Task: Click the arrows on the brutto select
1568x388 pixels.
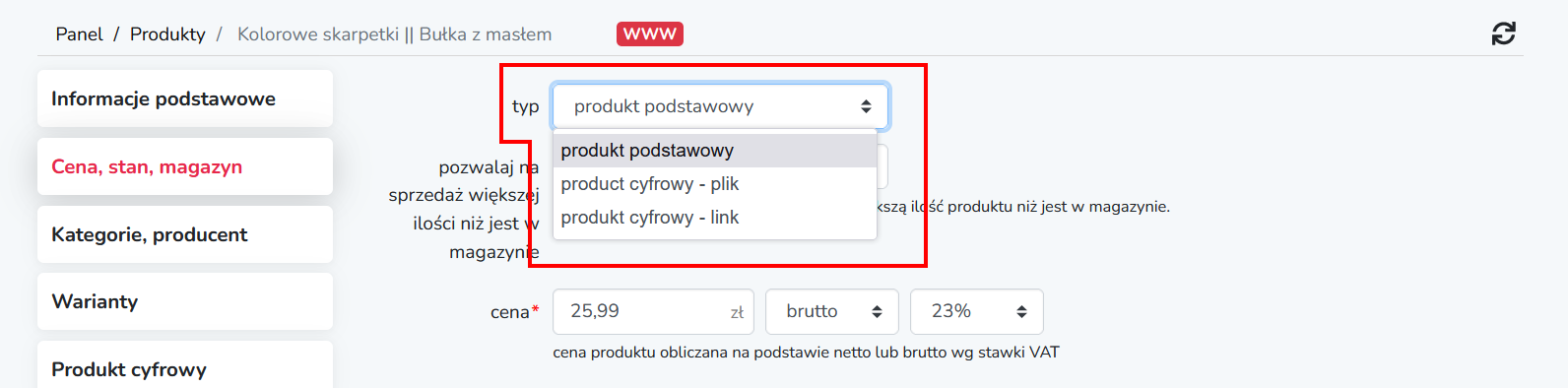Action: point(877,312)
